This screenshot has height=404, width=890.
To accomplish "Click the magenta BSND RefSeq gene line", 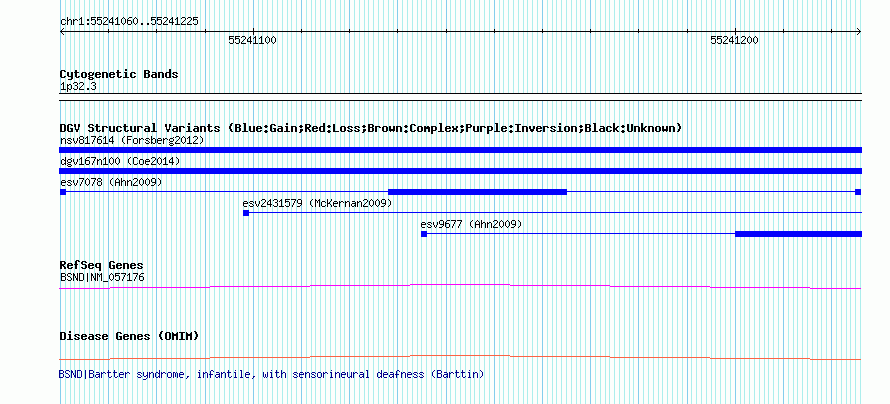I will (x=460, y=287).
